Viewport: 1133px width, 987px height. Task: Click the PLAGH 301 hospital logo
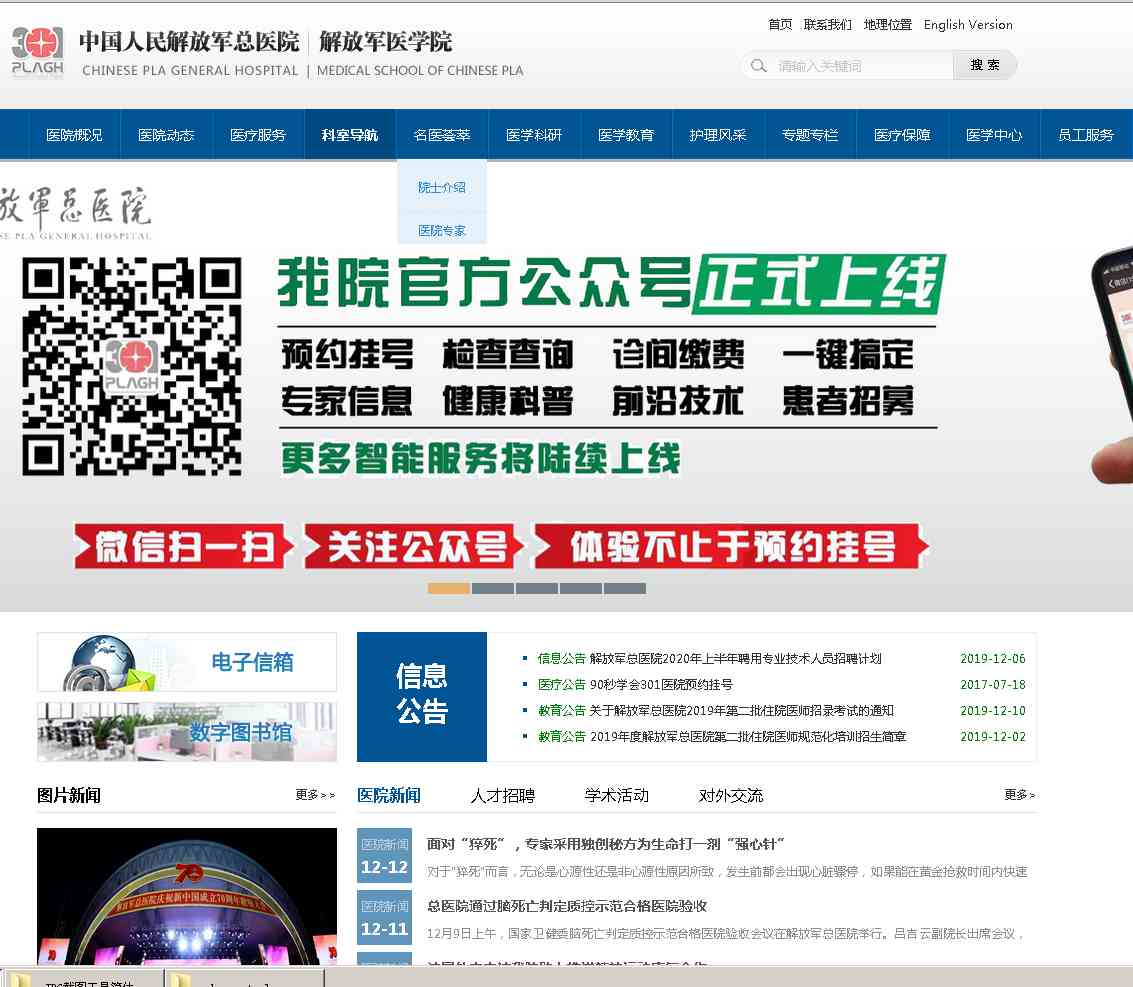(37, 52)
